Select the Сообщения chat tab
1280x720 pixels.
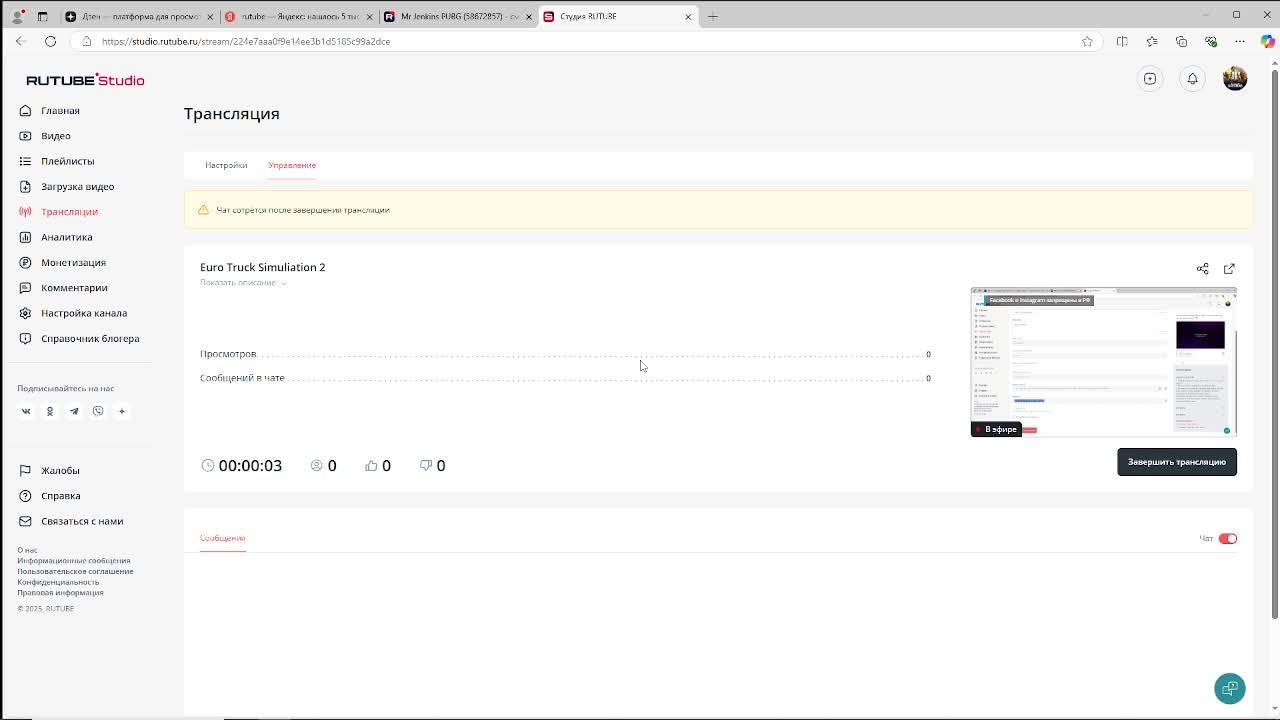pos(222,538)
